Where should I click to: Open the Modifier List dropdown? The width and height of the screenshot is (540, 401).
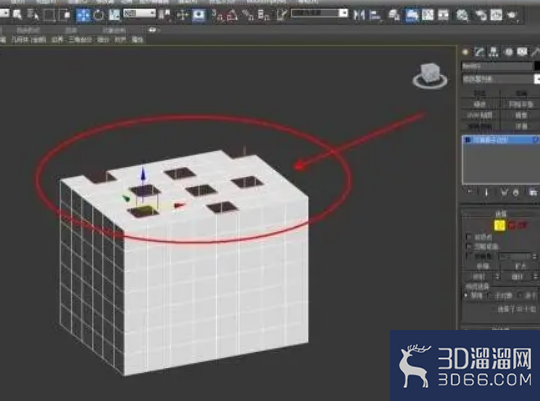(x=501, y=79)
